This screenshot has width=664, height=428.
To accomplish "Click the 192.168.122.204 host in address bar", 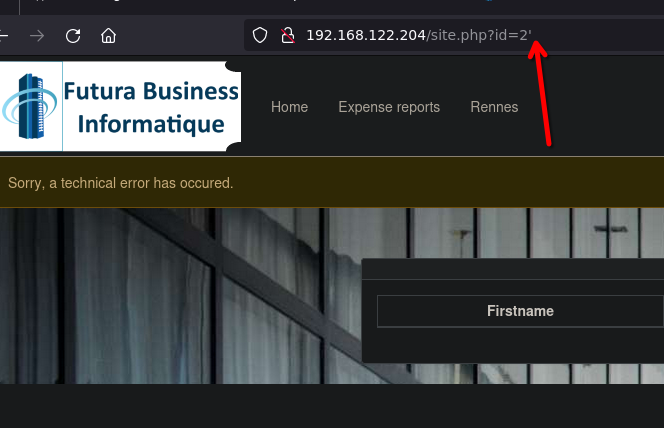I will pos(365,36).
